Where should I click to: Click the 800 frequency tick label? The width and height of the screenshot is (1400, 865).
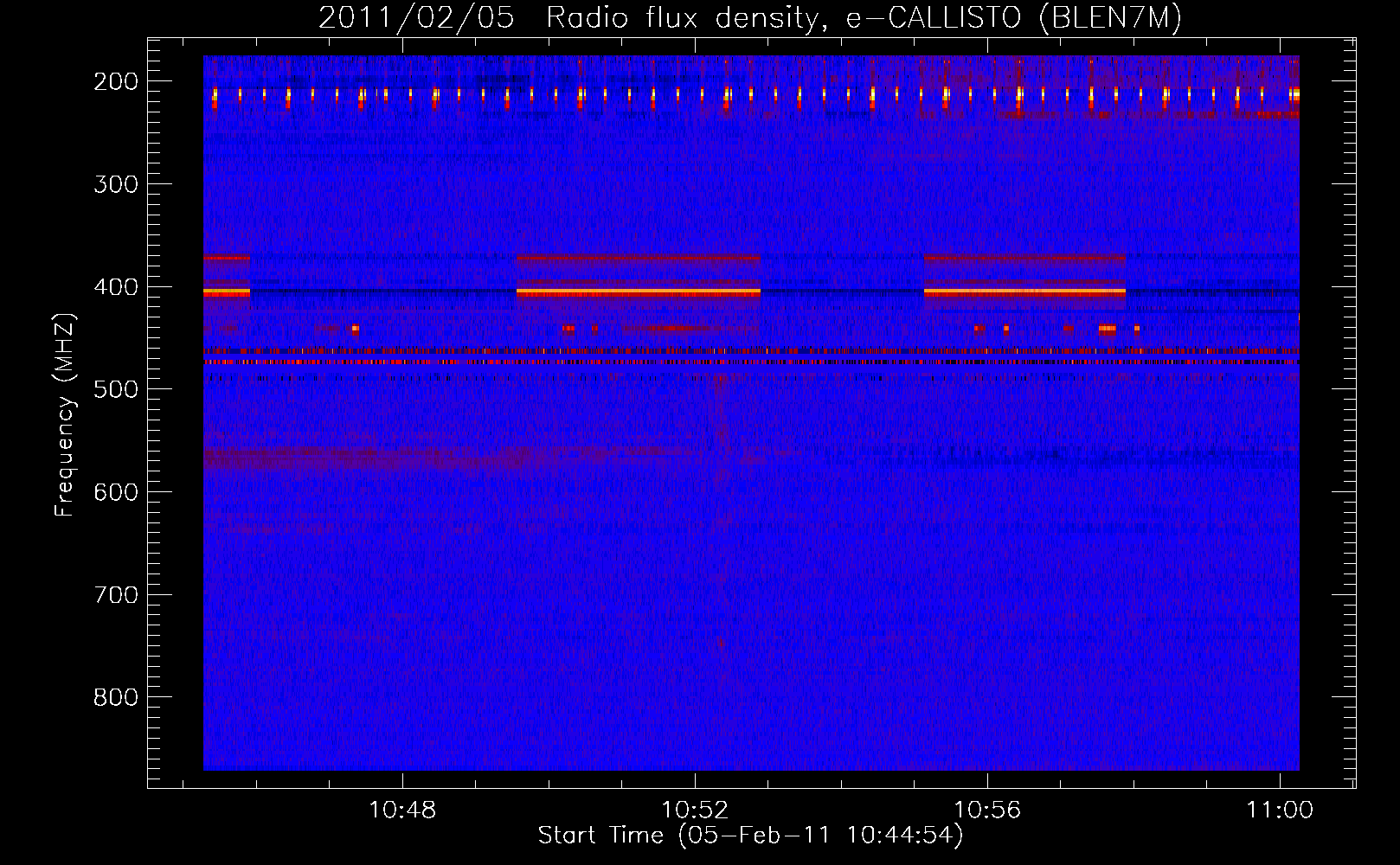tap(116, 697)
